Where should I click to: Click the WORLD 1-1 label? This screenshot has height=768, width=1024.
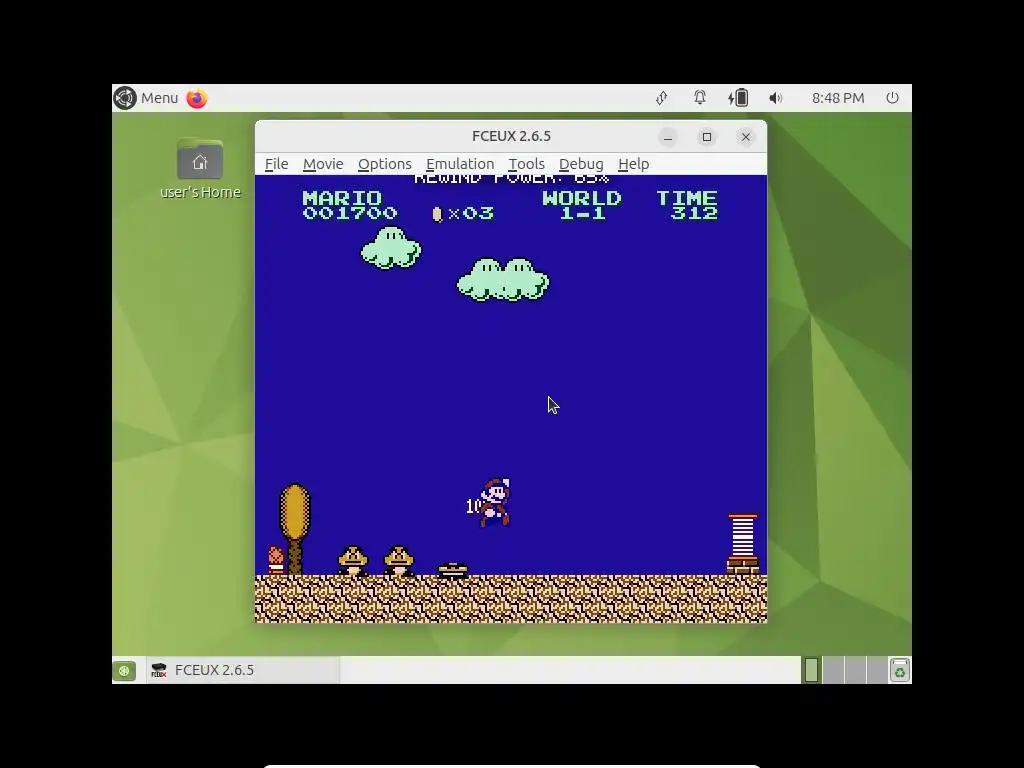click(582, 205)
